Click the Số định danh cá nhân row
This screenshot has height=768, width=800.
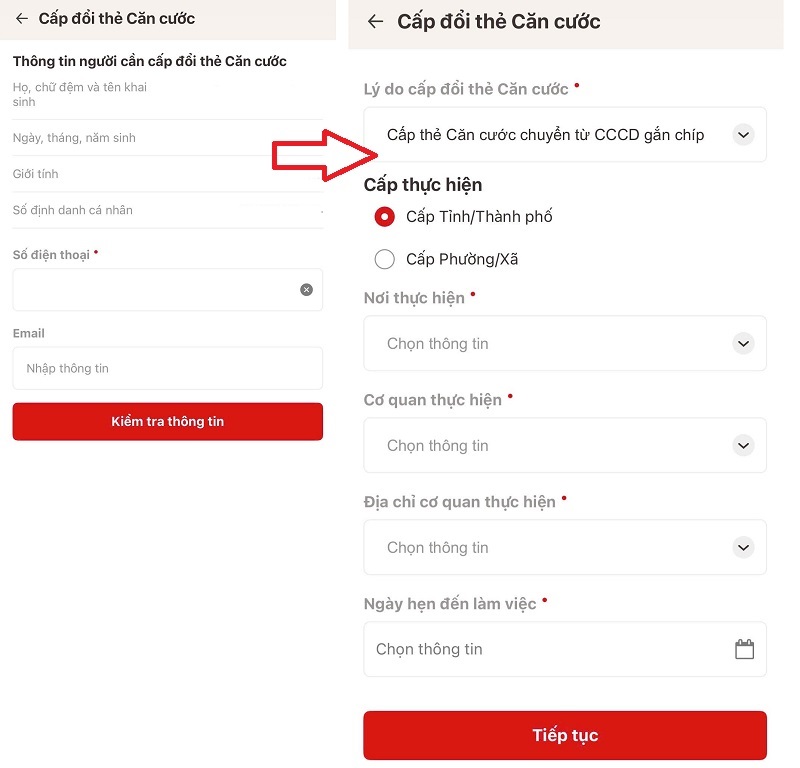pyautogui.click(x=167, y=210)
